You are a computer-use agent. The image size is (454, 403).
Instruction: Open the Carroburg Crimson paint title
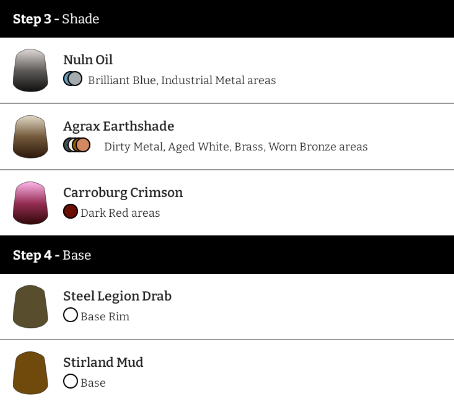click(123, 193)
